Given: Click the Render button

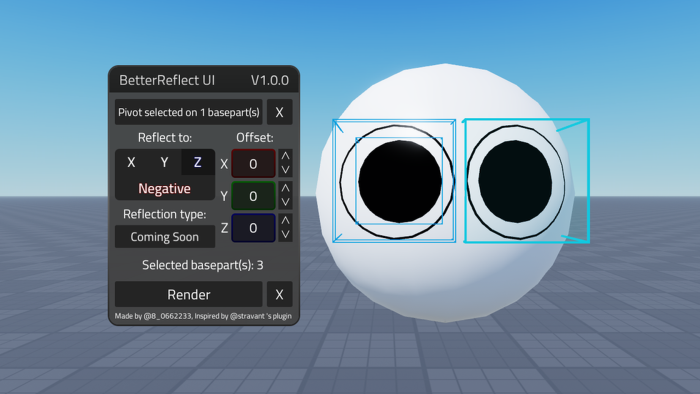Looking at the screenshot, I should tap(188, 294).
